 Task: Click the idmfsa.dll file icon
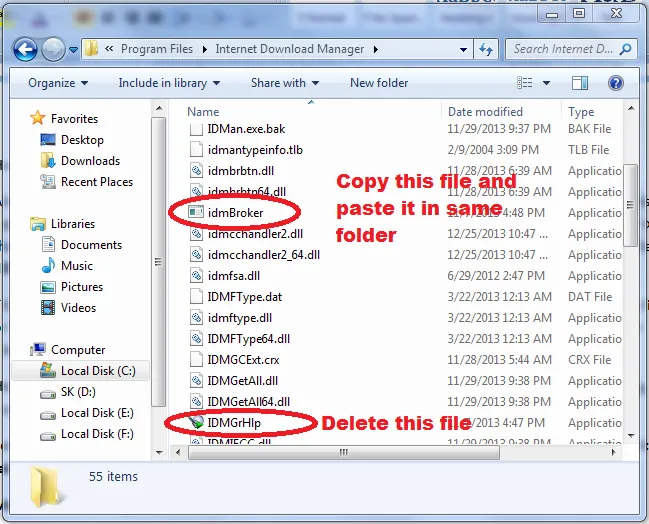coord(196,276)
